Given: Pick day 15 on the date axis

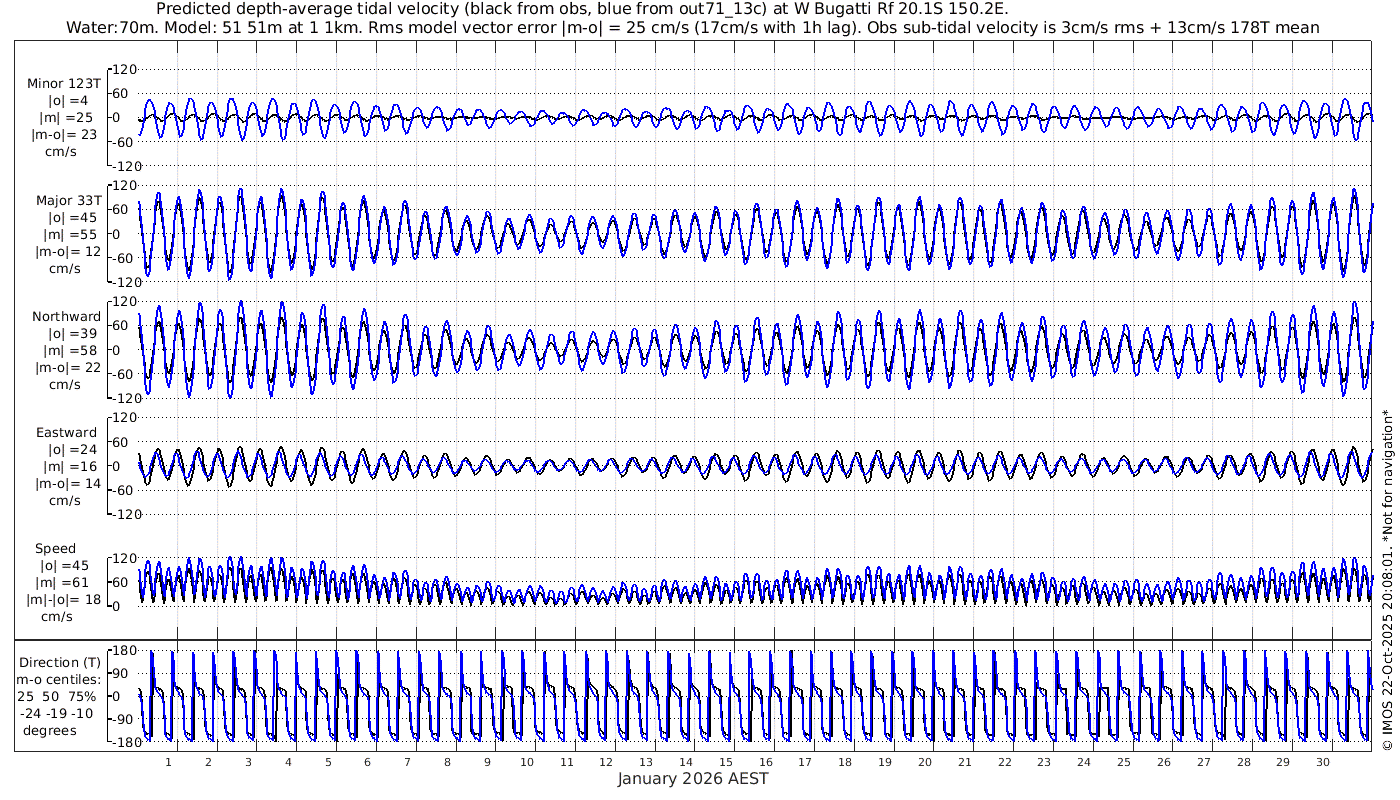Looking at the screenshot, I should (726, 762).
